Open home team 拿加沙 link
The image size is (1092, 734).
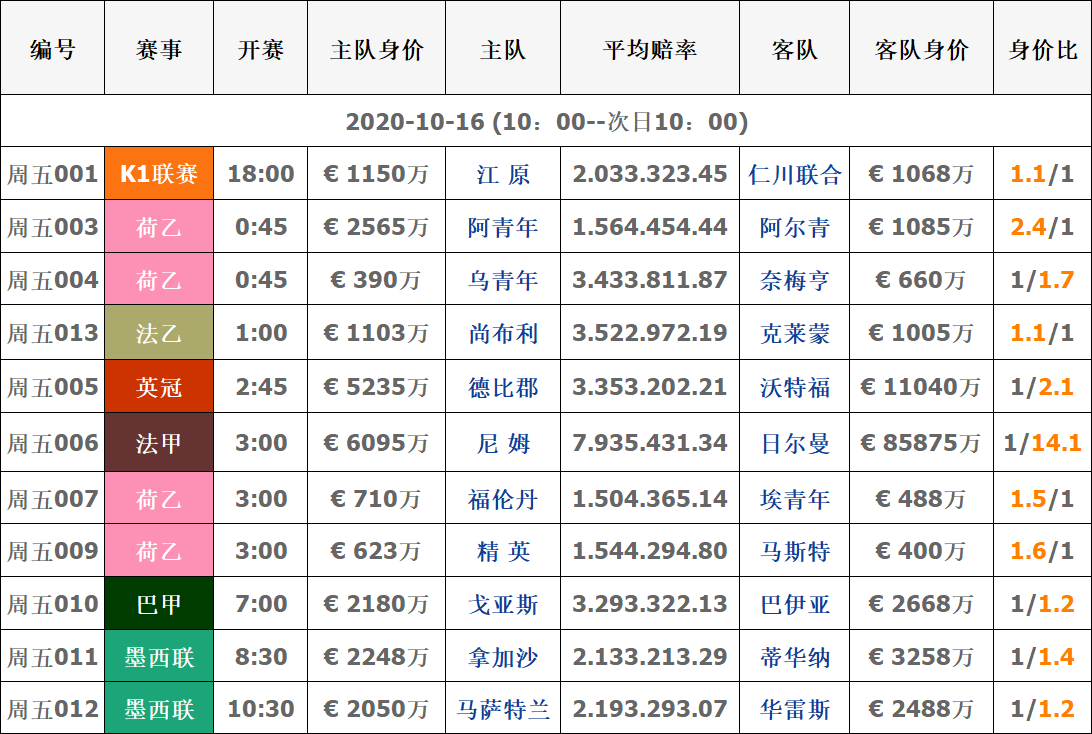click(x=503, y=657)
